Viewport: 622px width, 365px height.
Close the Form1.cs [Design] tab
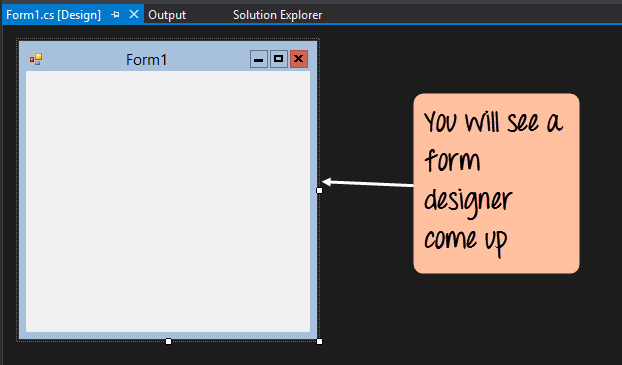click(134, 15)
